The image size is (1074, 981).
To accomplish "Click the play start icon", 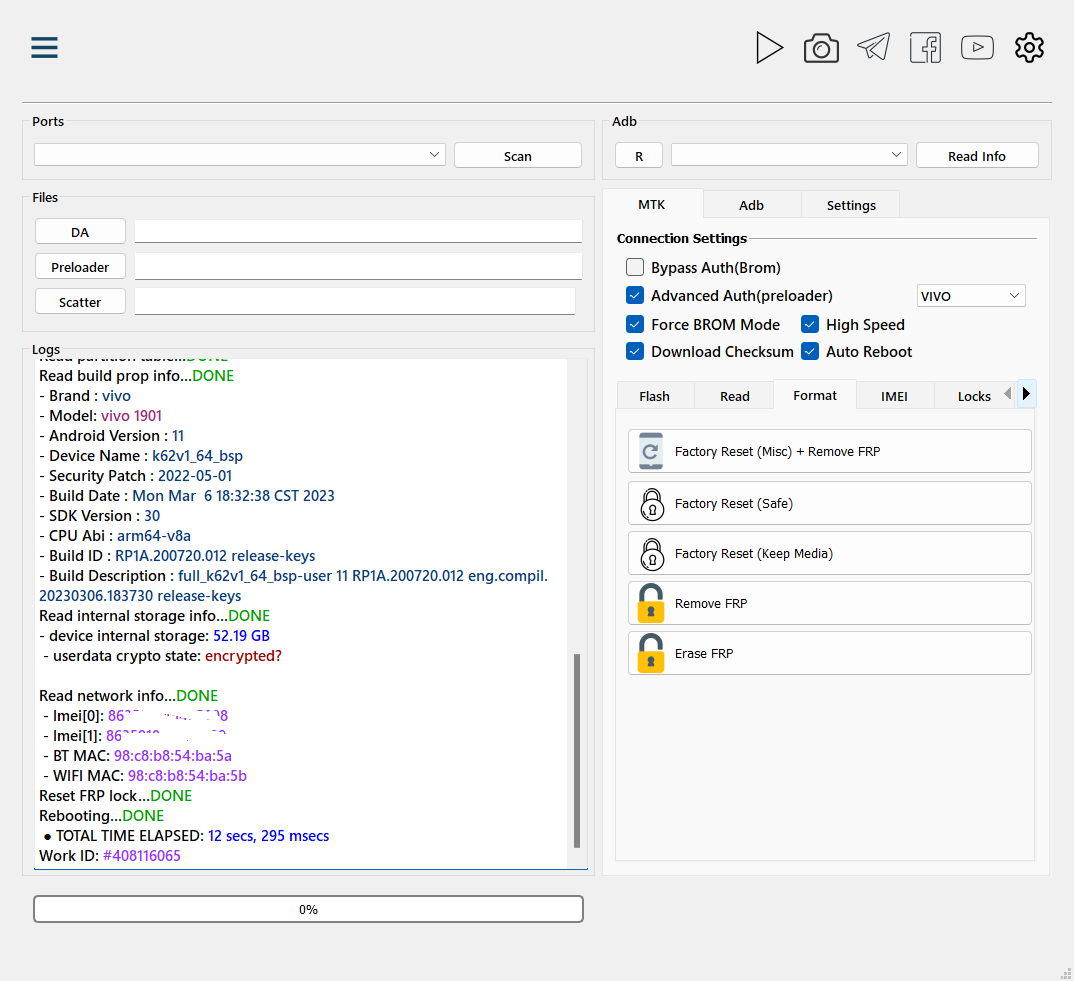I will [769, 48].
